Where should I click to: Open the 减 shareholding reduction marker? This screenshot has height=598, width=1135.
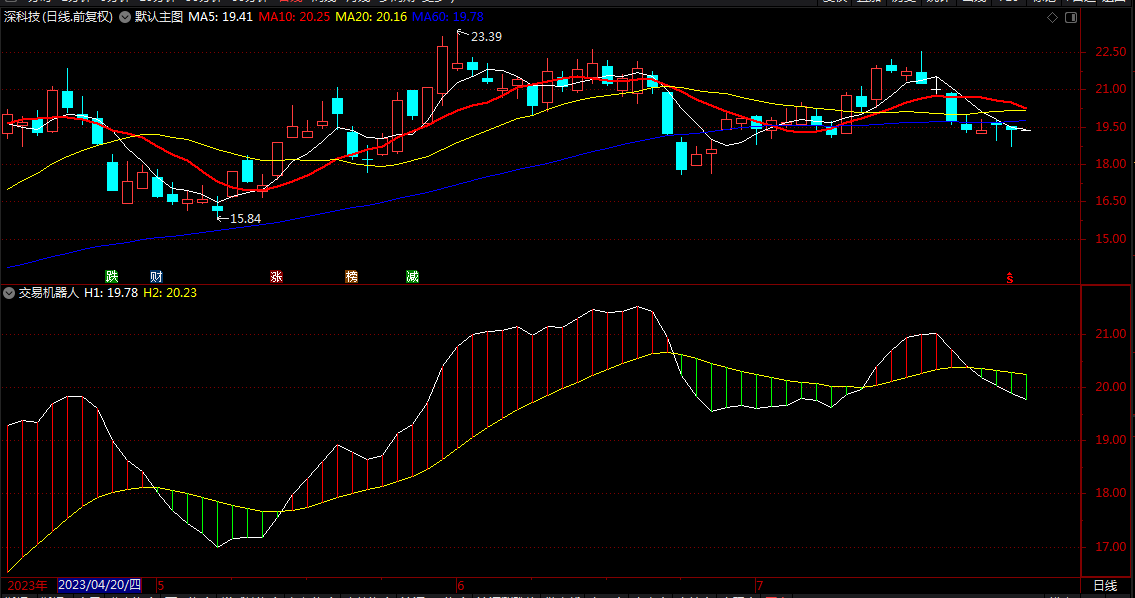tap(413, 277)
